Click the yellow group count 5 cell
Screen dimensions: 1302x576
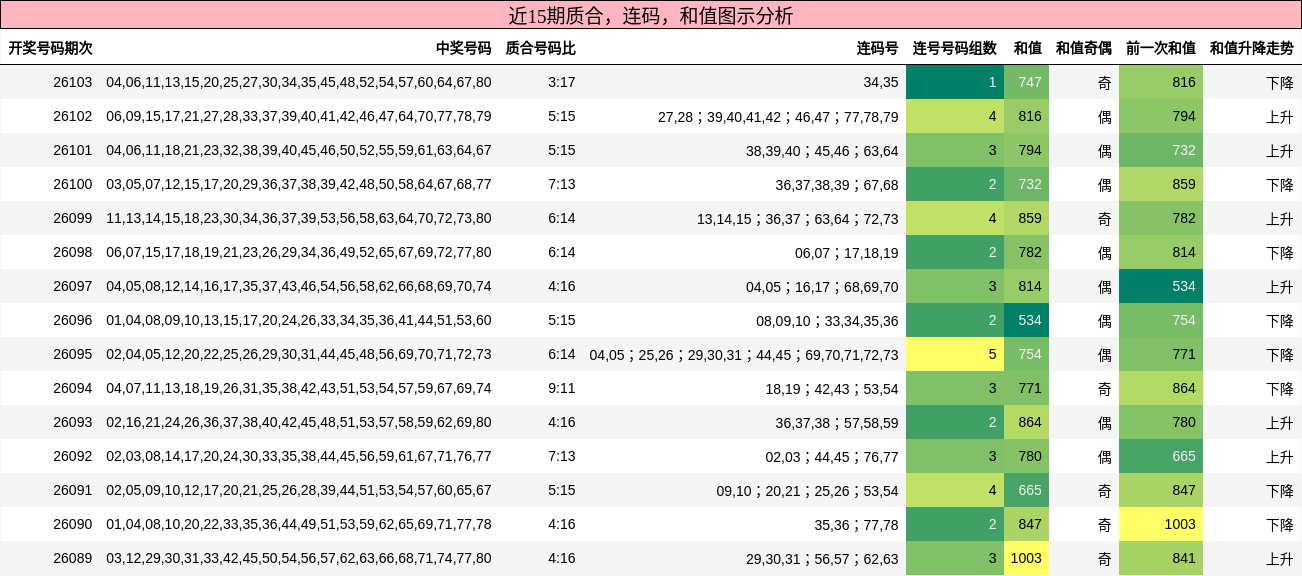tap(955, 354)
